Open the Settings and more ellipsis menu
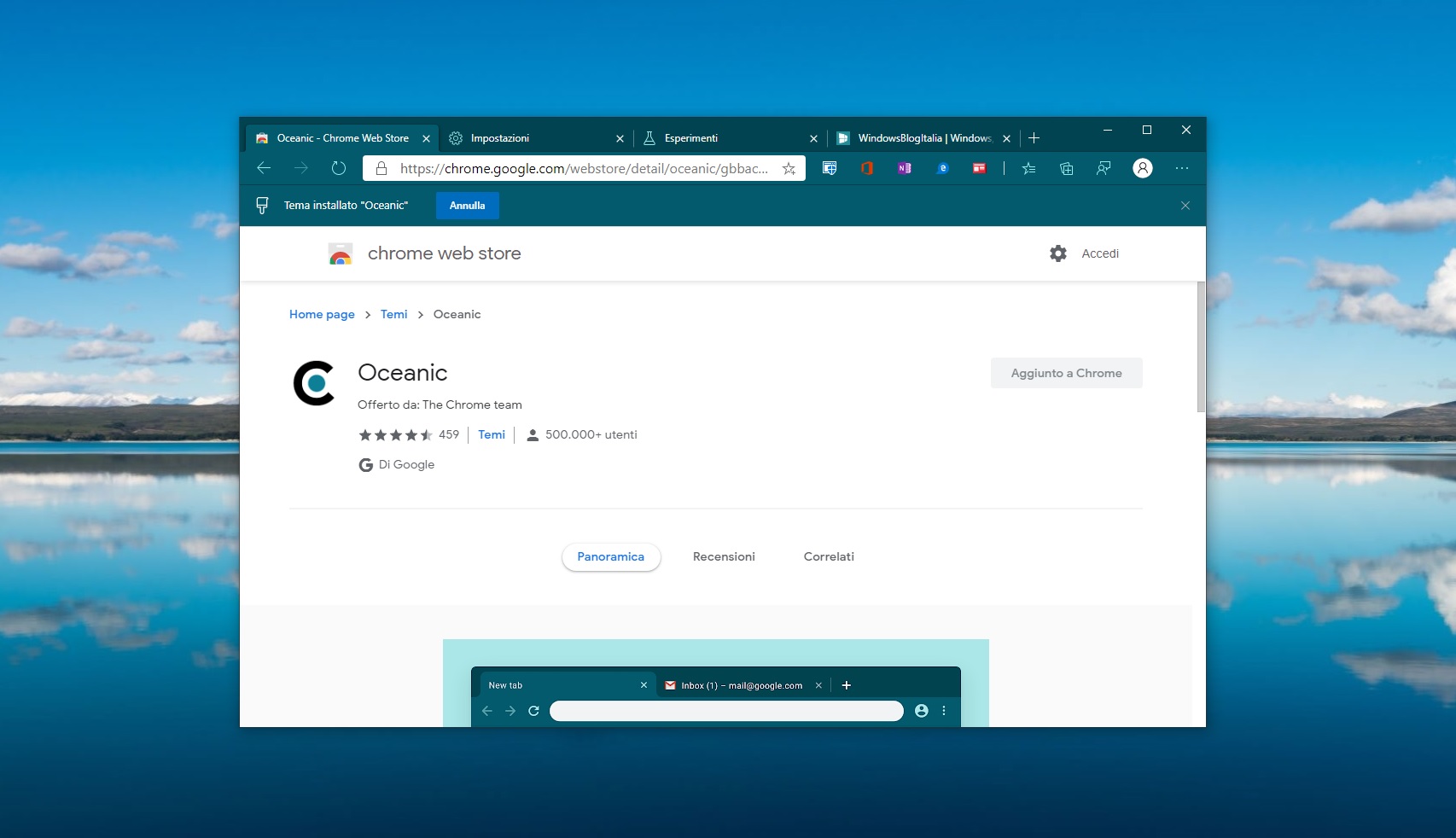This screenshot has width=1456, height=838. tap(1182, 168)
